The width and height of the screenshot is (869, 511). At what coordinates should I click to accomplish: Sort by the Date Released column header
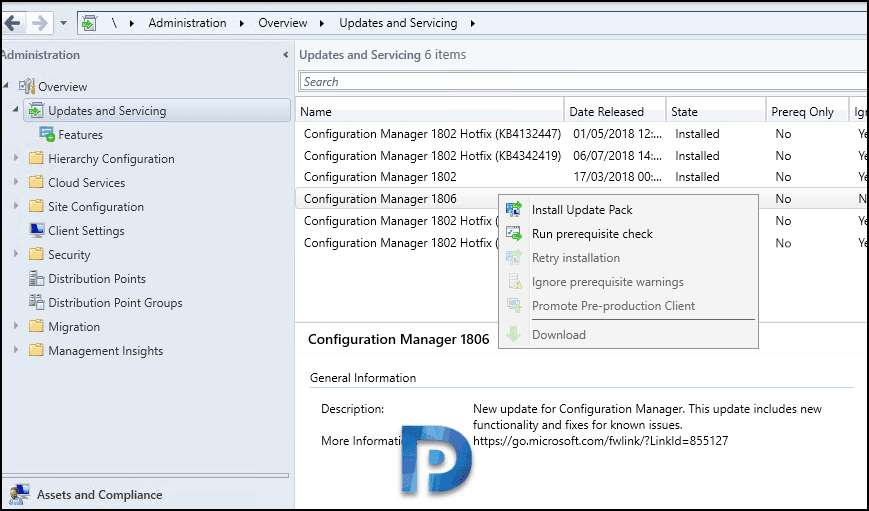(615, 111)
